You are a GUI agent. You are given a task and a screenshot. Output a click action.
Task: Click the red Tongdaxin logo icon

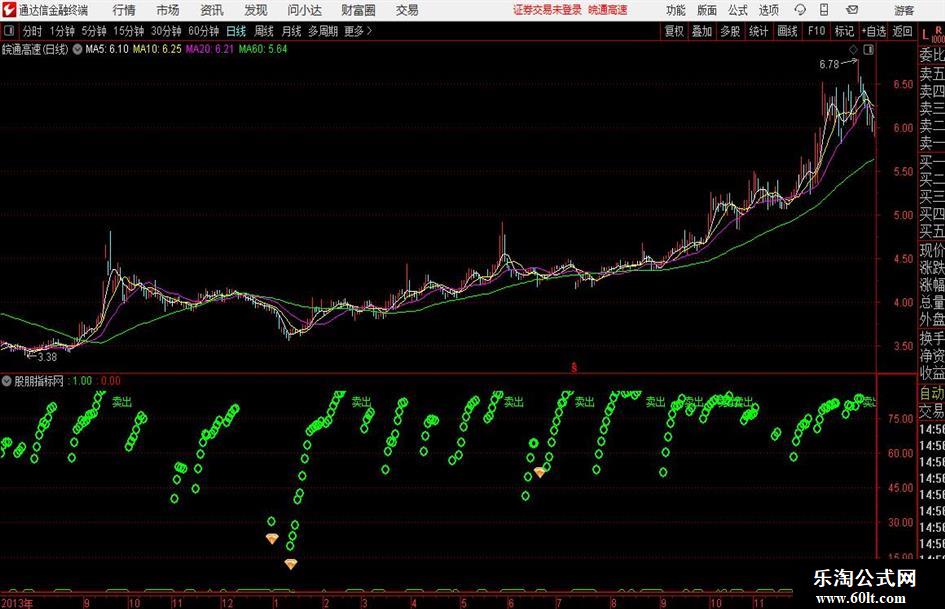pos(8,10)
